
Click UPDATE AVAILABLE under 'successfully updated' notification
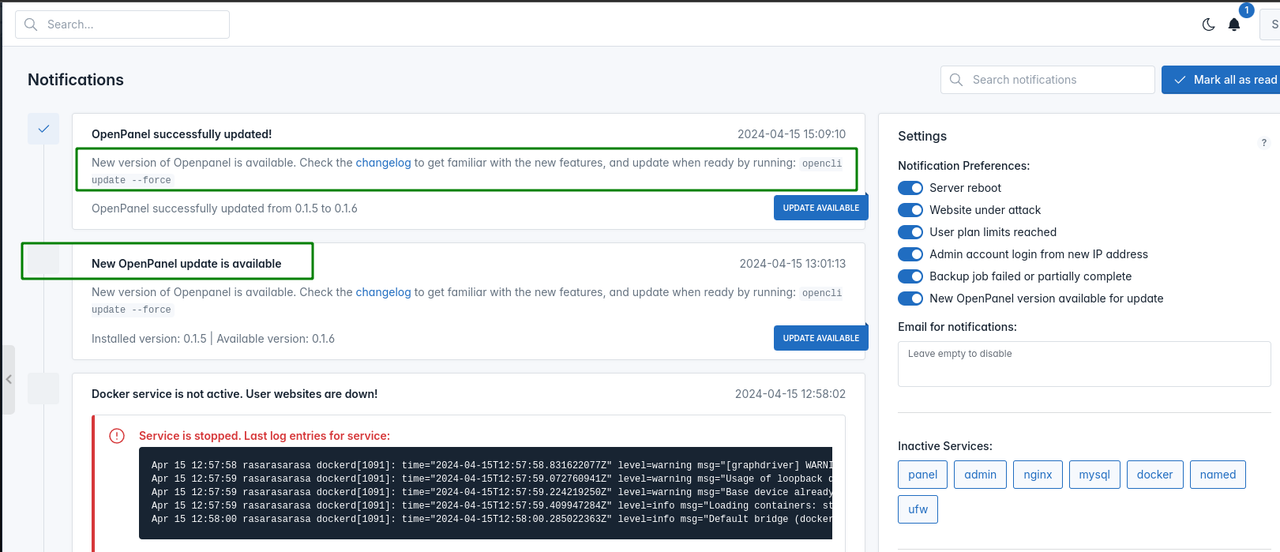(821, 208)
